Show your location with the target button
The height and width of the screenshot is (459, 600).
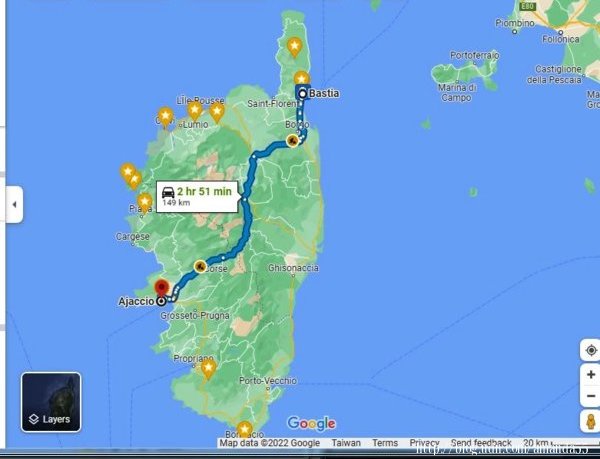pos(590,351)
